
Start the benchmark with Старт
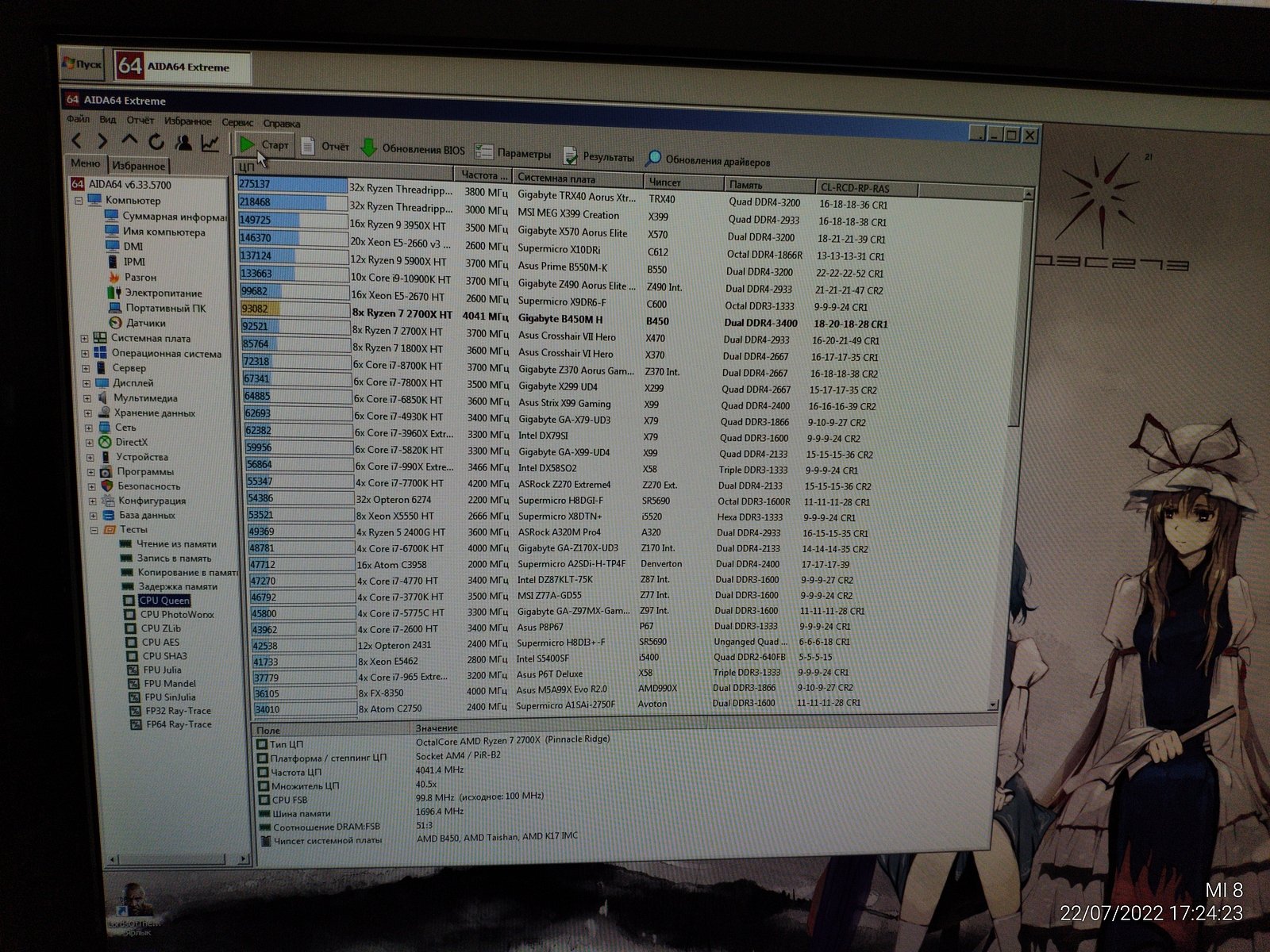pos(264,144)
